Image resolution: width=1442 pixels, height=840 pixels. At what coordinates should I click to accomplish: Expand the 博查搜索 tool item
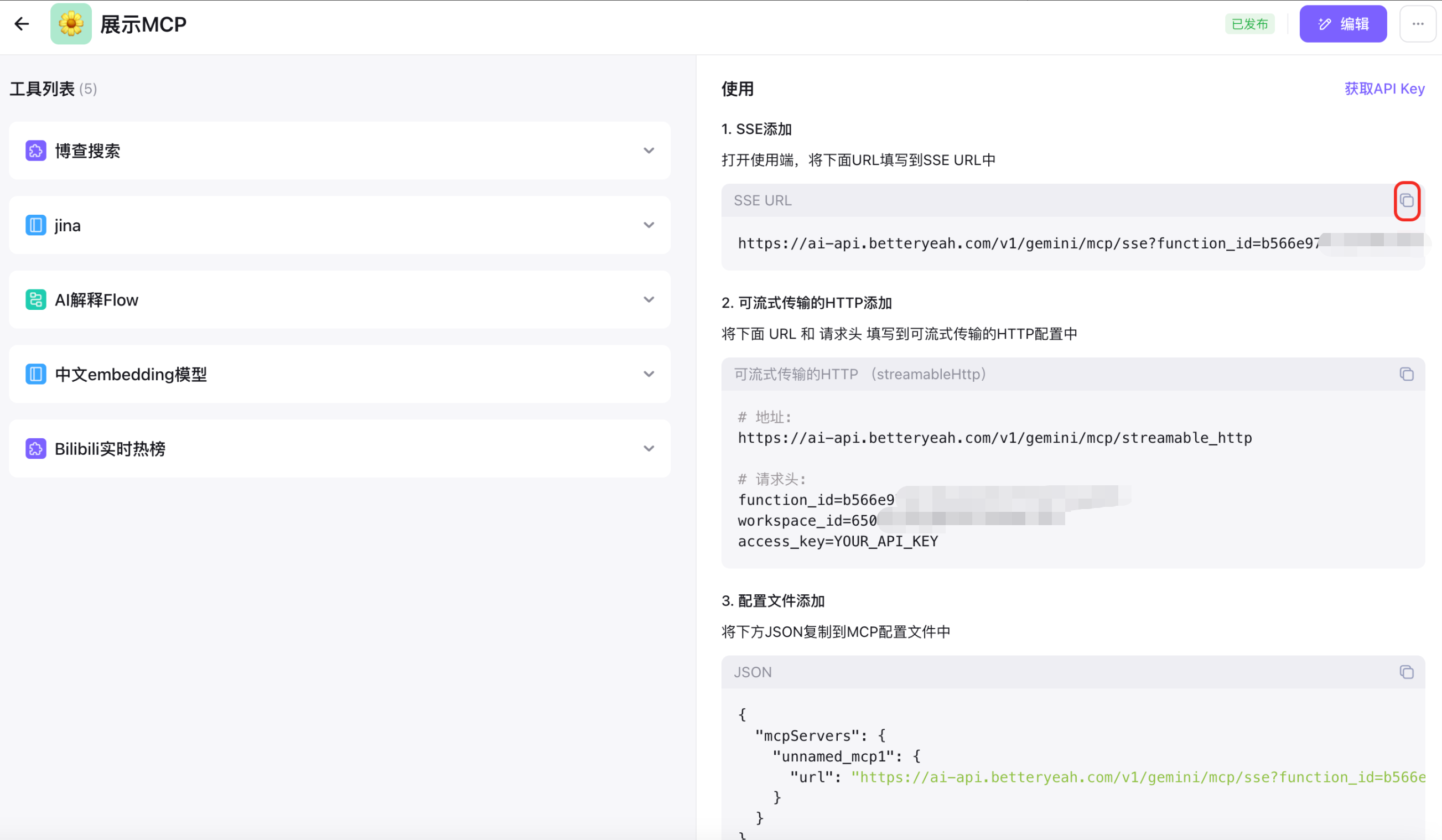click(649, 151)
